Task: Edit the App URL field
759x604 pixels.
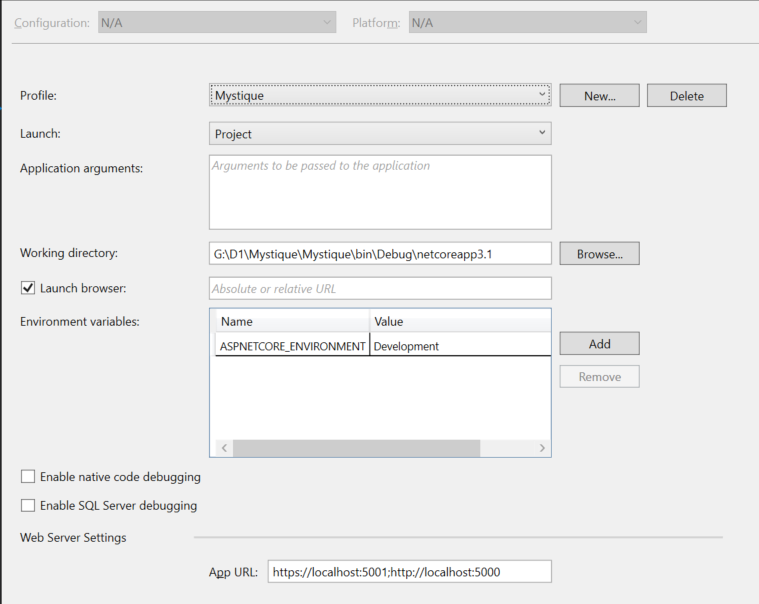Action: point(410,572)
